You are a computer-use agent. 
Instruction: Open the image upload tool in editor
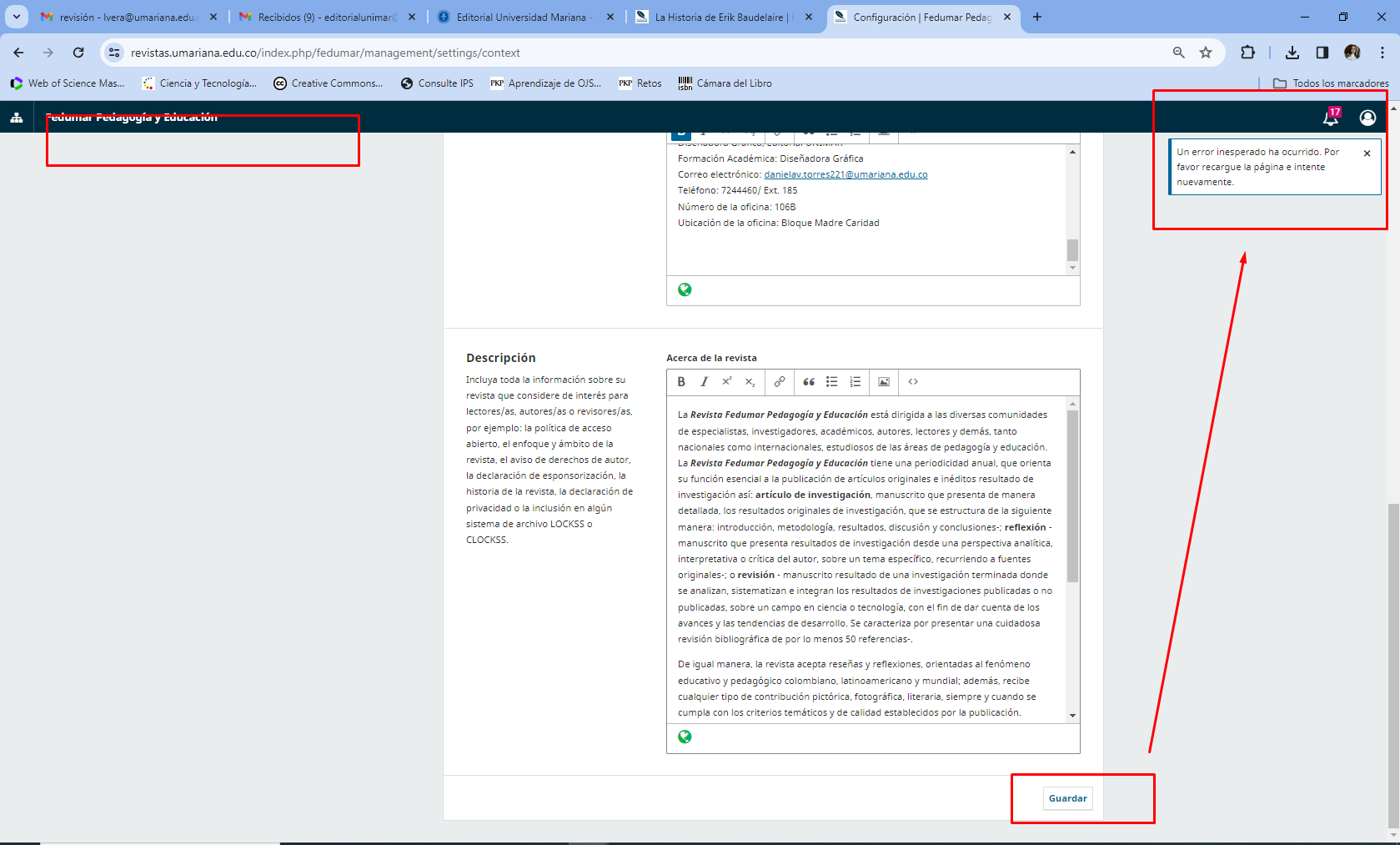(x=884, y=382)
